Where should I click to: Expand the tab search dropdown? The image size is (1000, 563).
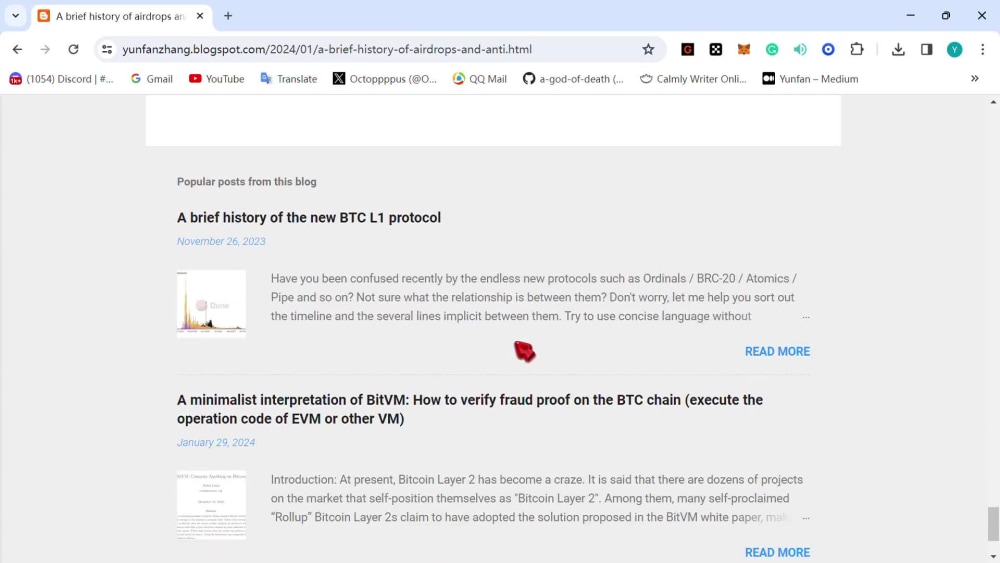pyautogui.click(x=15, y=16)
